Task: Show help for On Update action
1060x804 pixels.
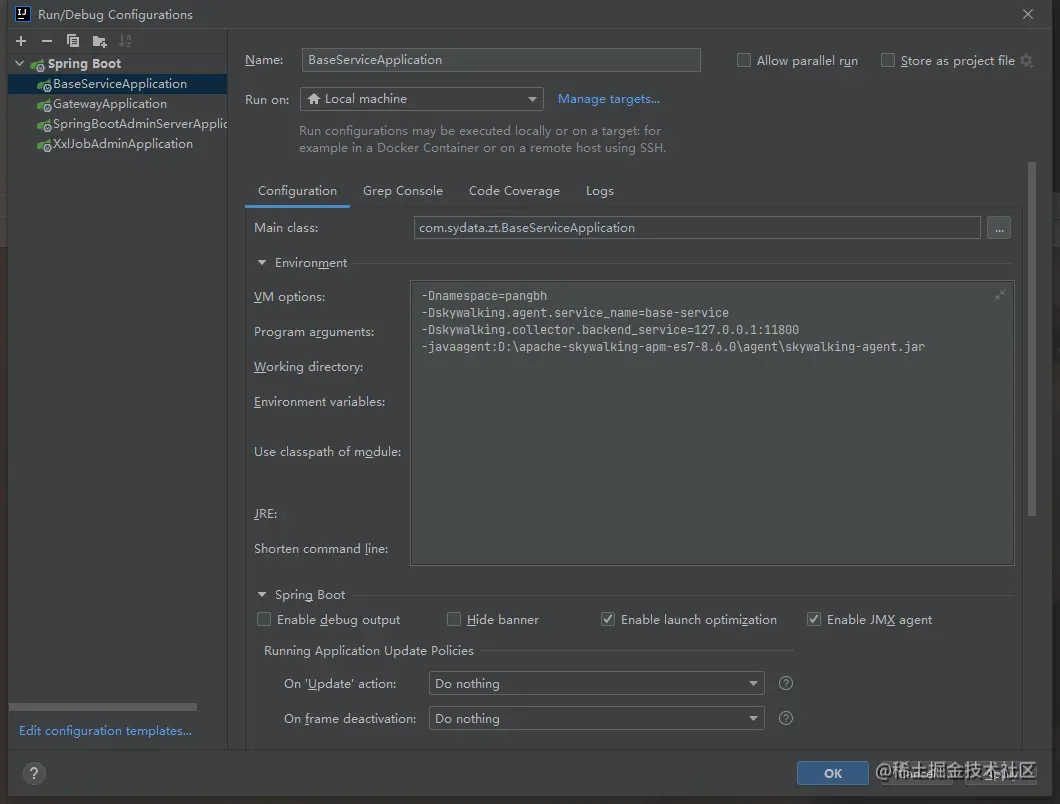Action: coord(786,683)
